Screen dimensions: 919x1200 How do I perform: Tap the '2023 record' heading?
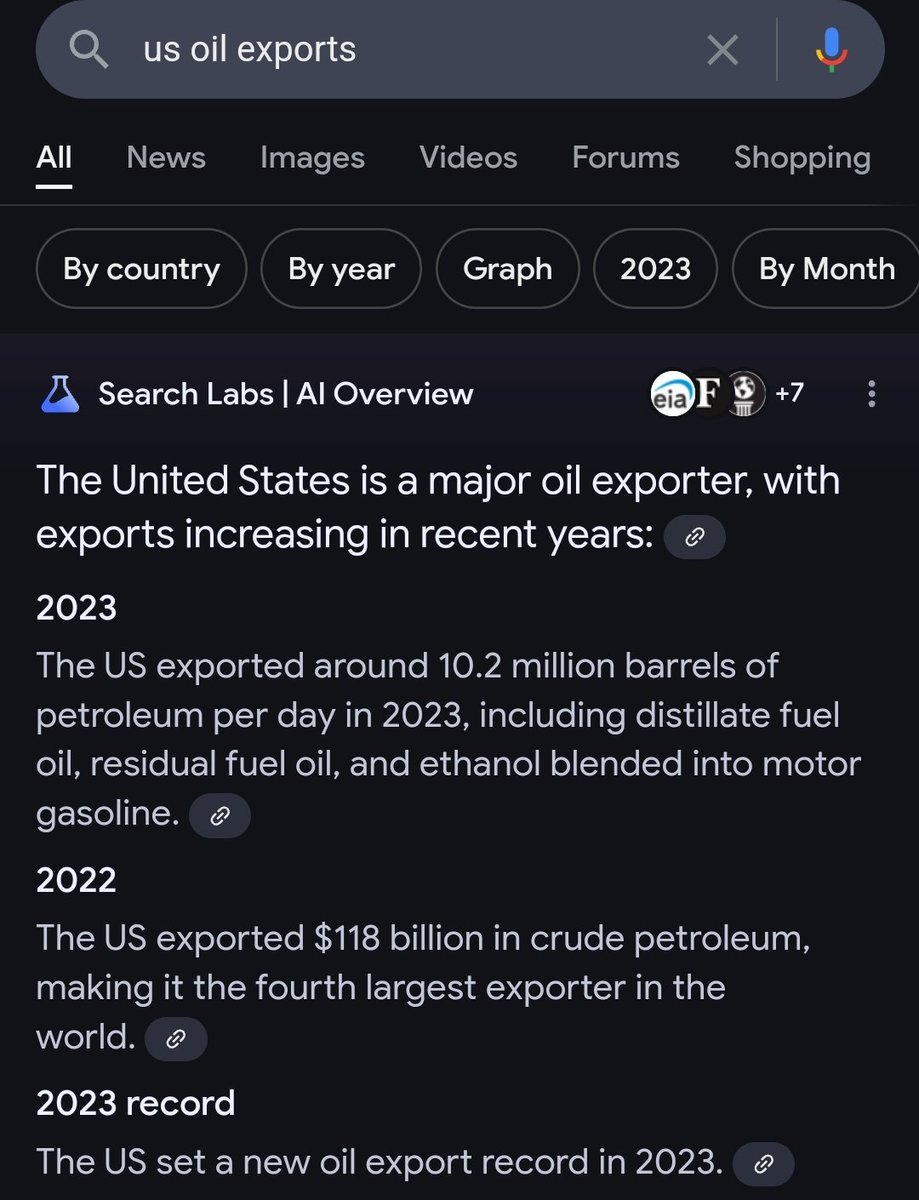click(x=136, y=1103)
